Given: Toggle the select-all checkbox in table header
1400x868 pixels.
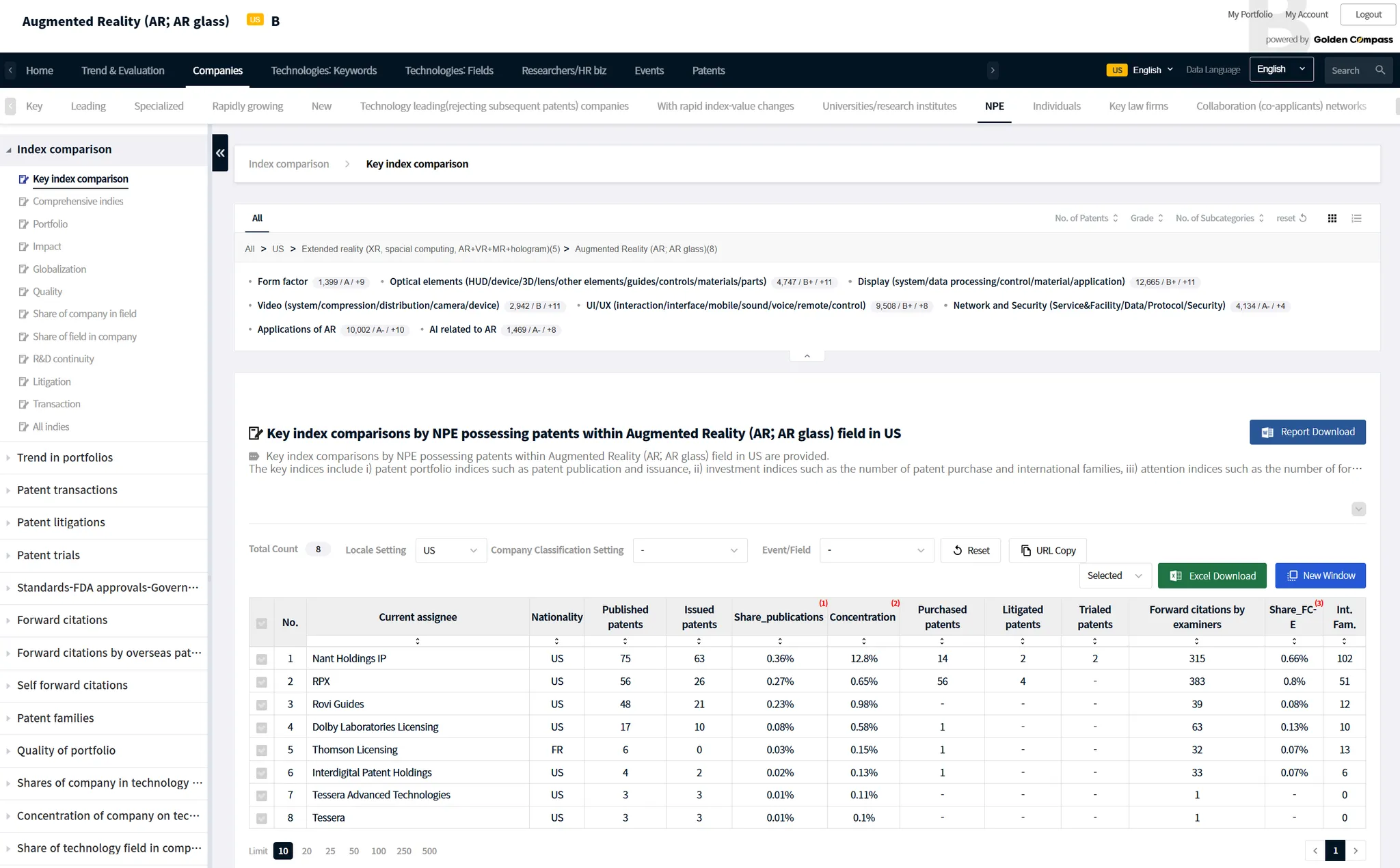Looking at the screenshot, I should [262, 623].
